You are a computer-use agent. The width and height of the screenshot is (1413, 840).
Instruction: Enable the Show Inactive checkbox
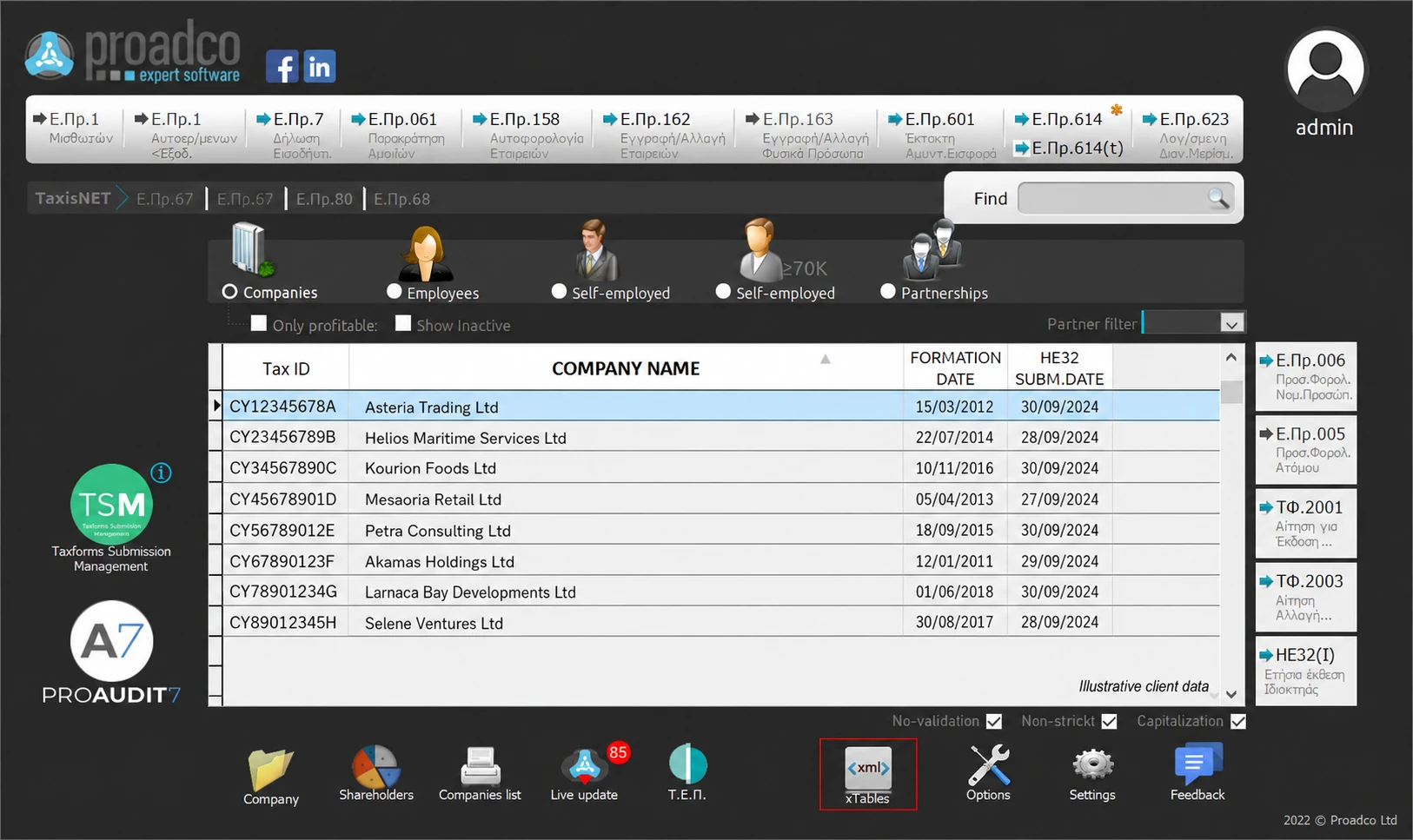pyautogui.click(x=403, y=323)
